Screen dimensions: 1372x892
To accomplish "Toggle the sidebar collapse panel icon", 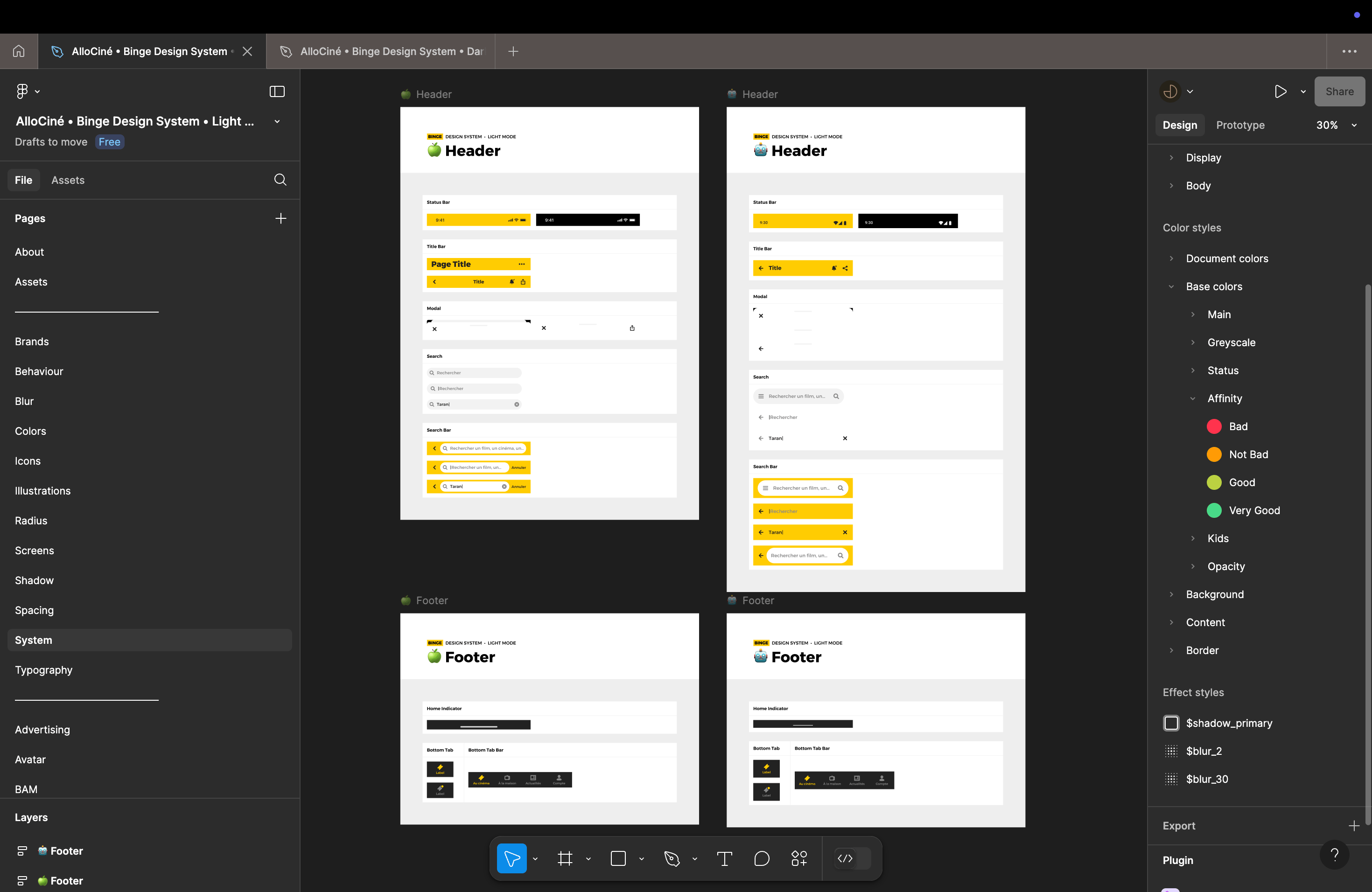I will tap(277, 91).
